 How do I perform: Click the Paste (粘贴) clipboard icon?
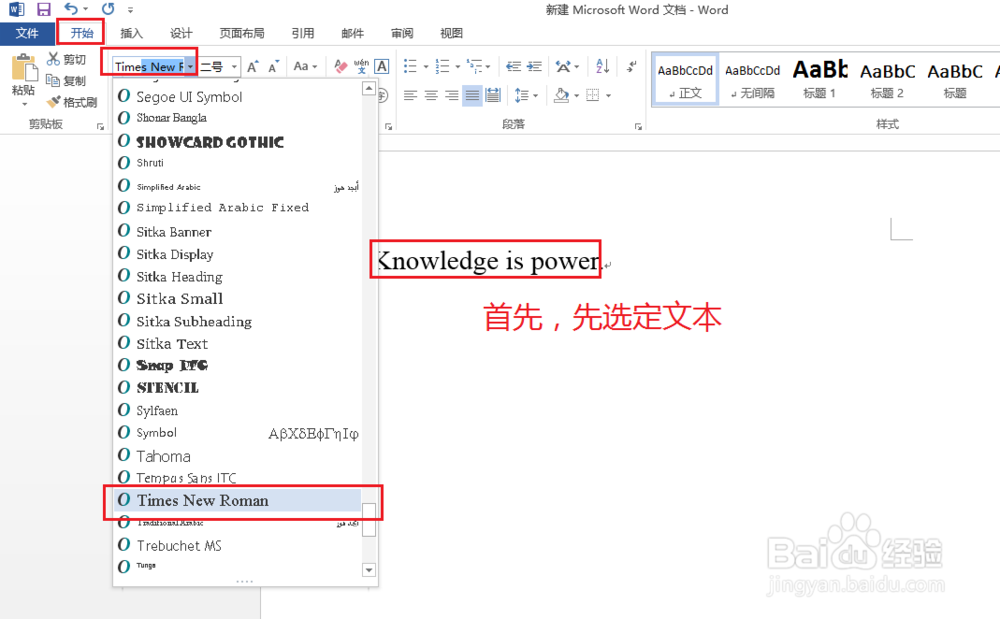coord(24,69)
